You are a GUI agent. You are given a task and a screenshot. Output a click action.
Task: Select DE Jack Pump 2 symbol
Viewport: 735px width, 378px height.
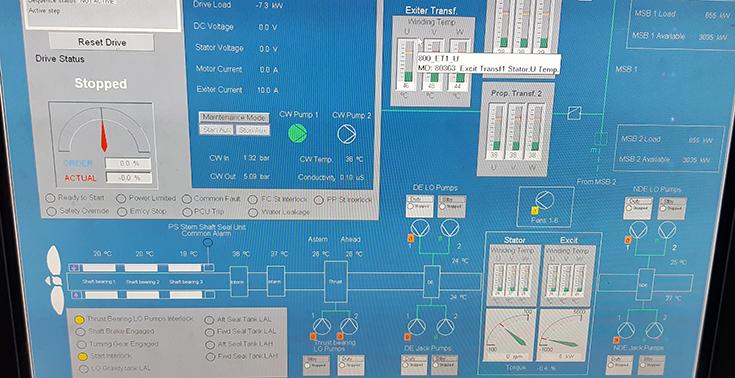pyautogui.click(x=445, y=326)
